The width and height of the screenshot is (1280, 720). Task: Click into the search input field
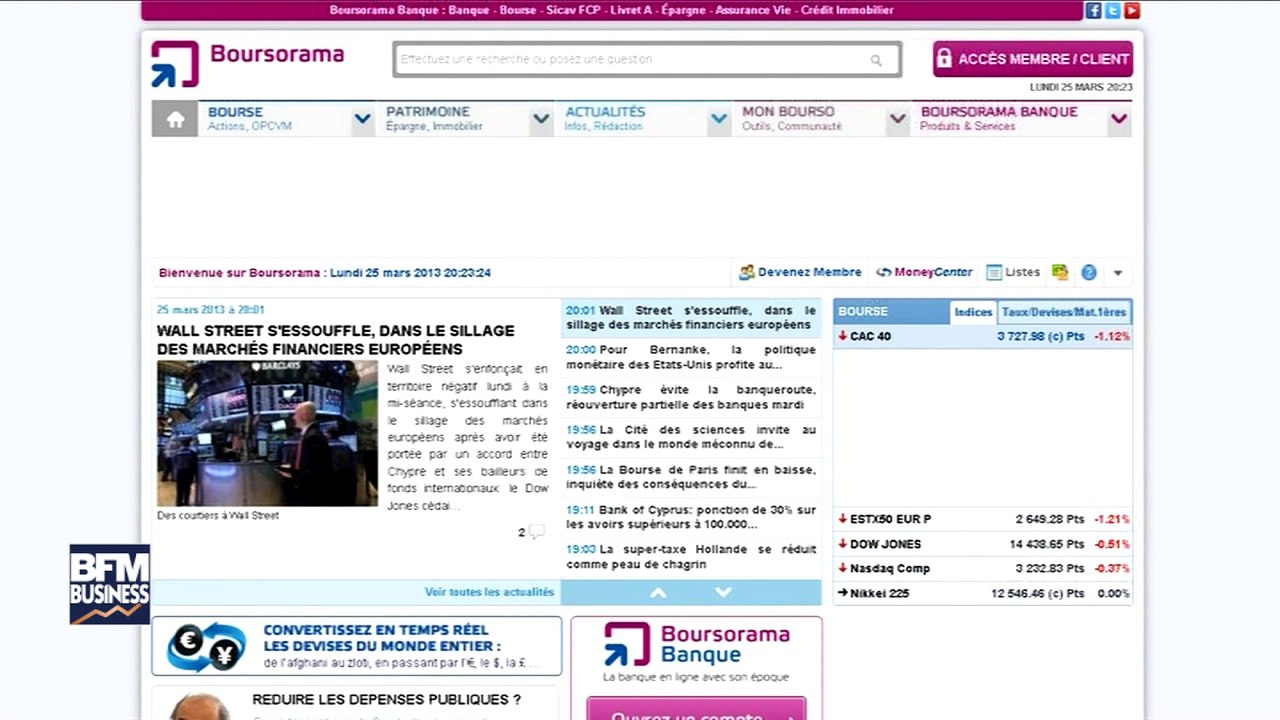(647, 59)
